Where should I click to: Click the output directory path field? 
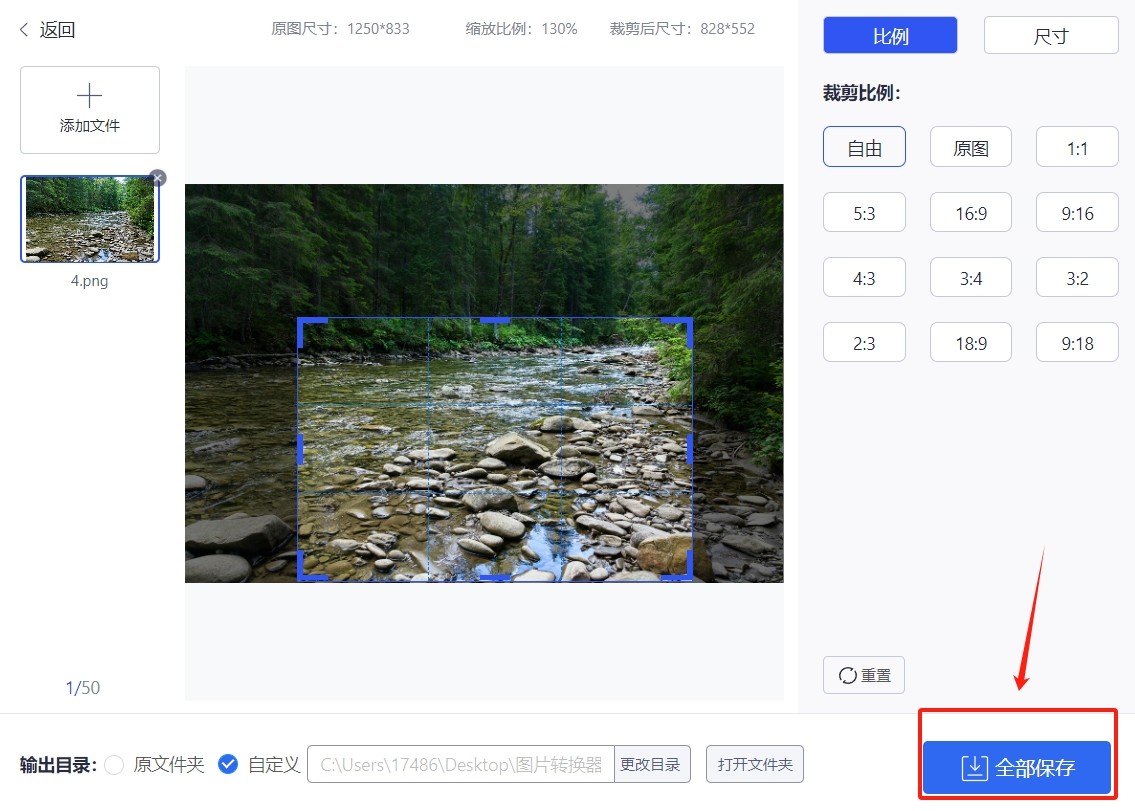click(x=461, y=765)
